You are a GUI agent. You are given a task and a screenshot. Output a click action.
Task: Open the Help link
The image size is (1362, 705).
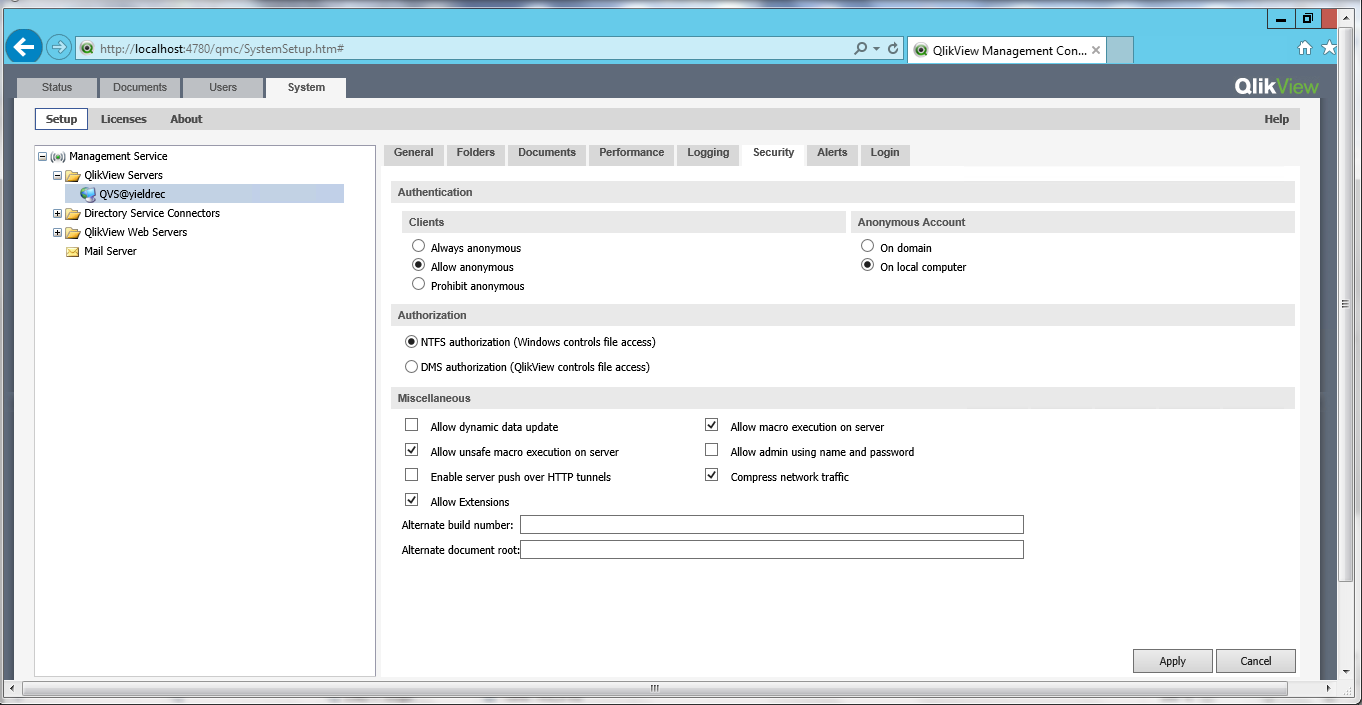pyautogui.click(x=1276, y=119)
